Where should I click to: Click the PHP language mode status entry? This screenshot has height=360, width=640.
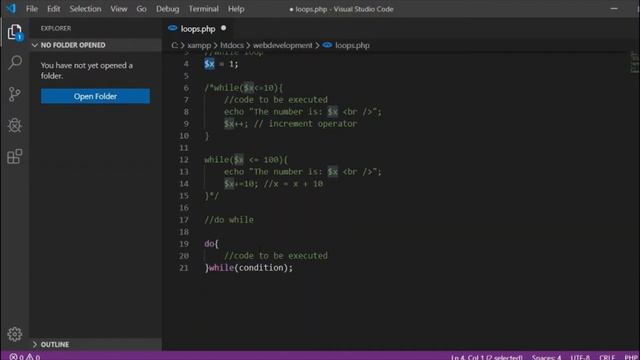(x=631, y=357)
